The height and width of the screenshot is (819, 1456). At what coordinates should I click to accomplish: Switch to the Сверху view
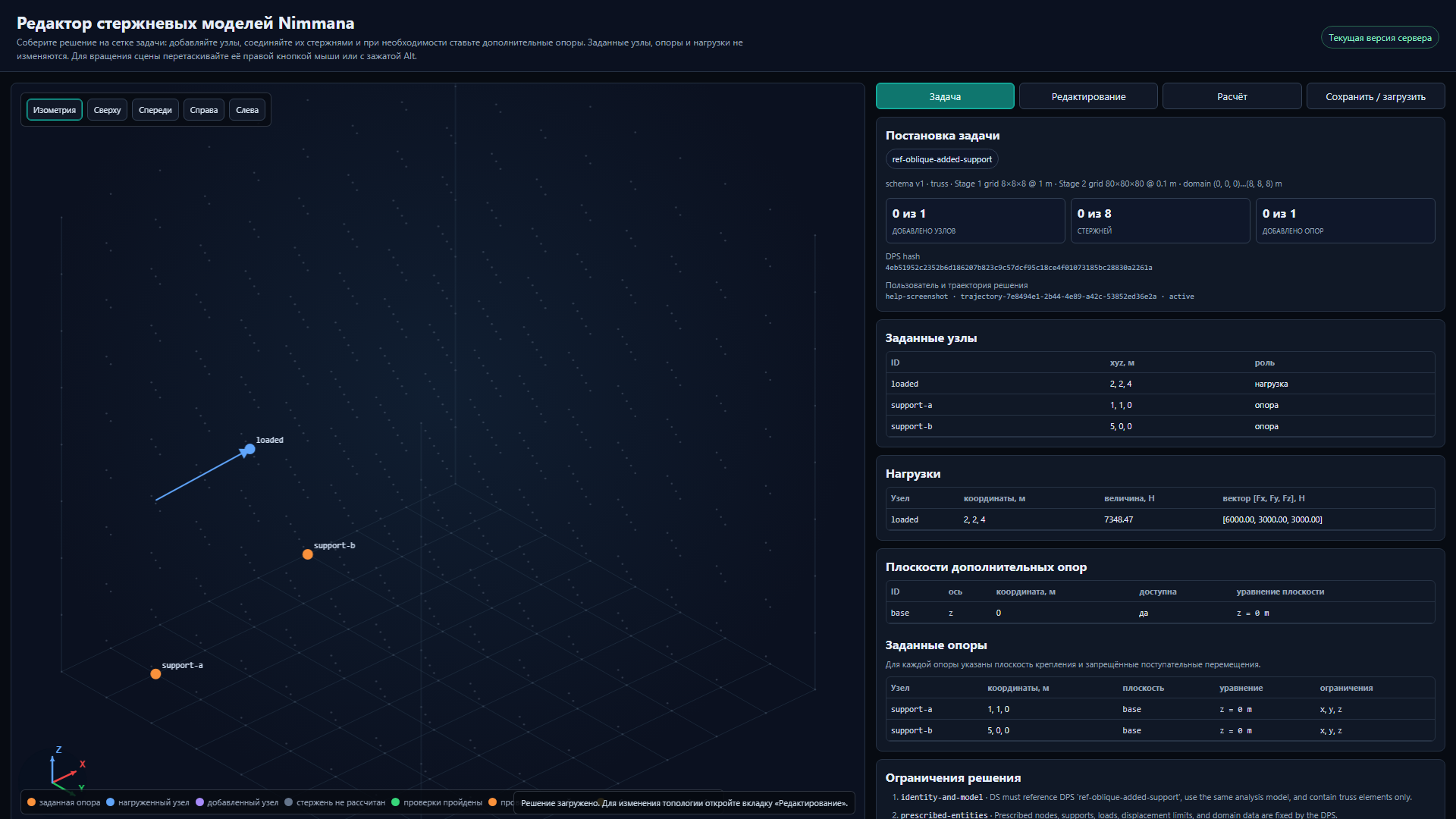point(107,110)
